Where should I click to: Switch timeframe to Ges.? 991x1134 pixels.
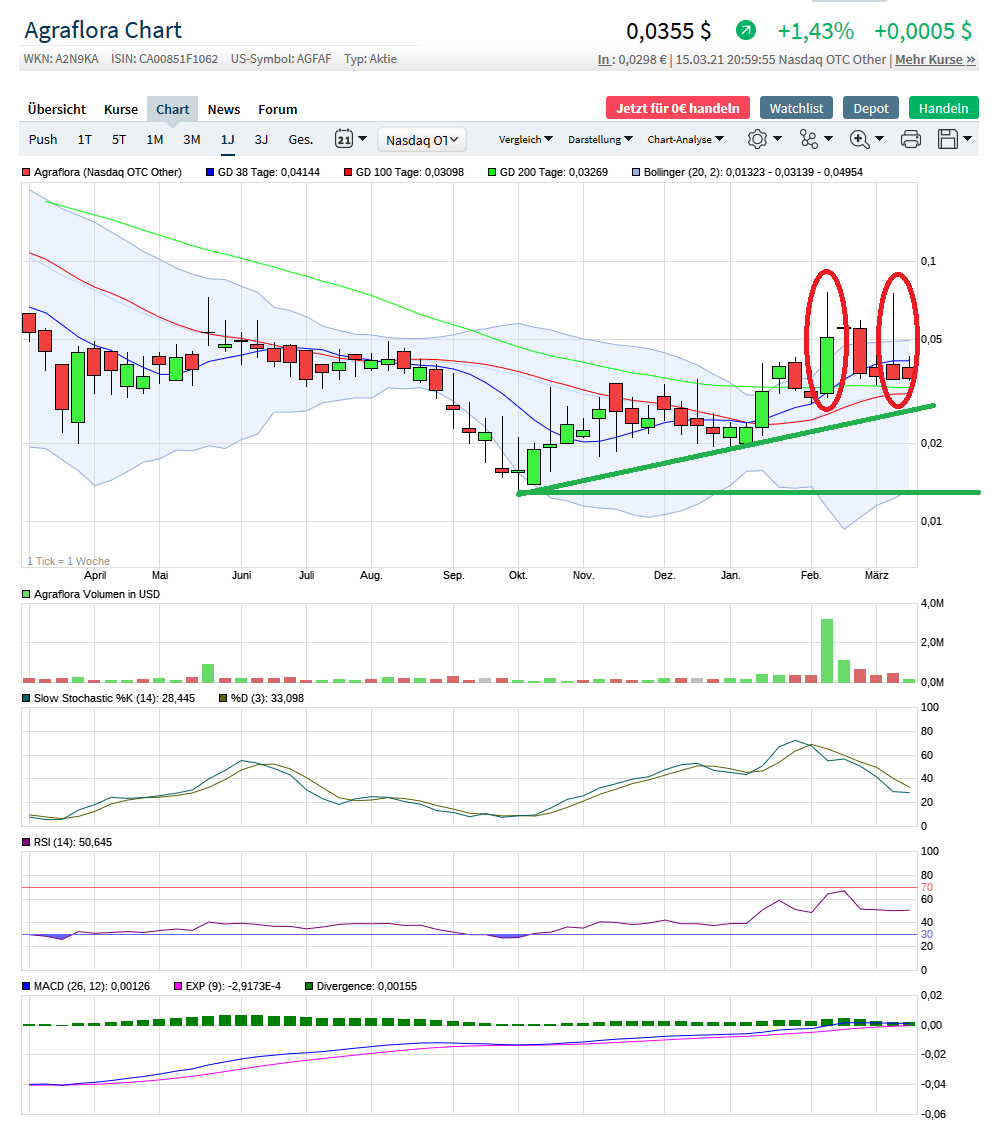300,139
